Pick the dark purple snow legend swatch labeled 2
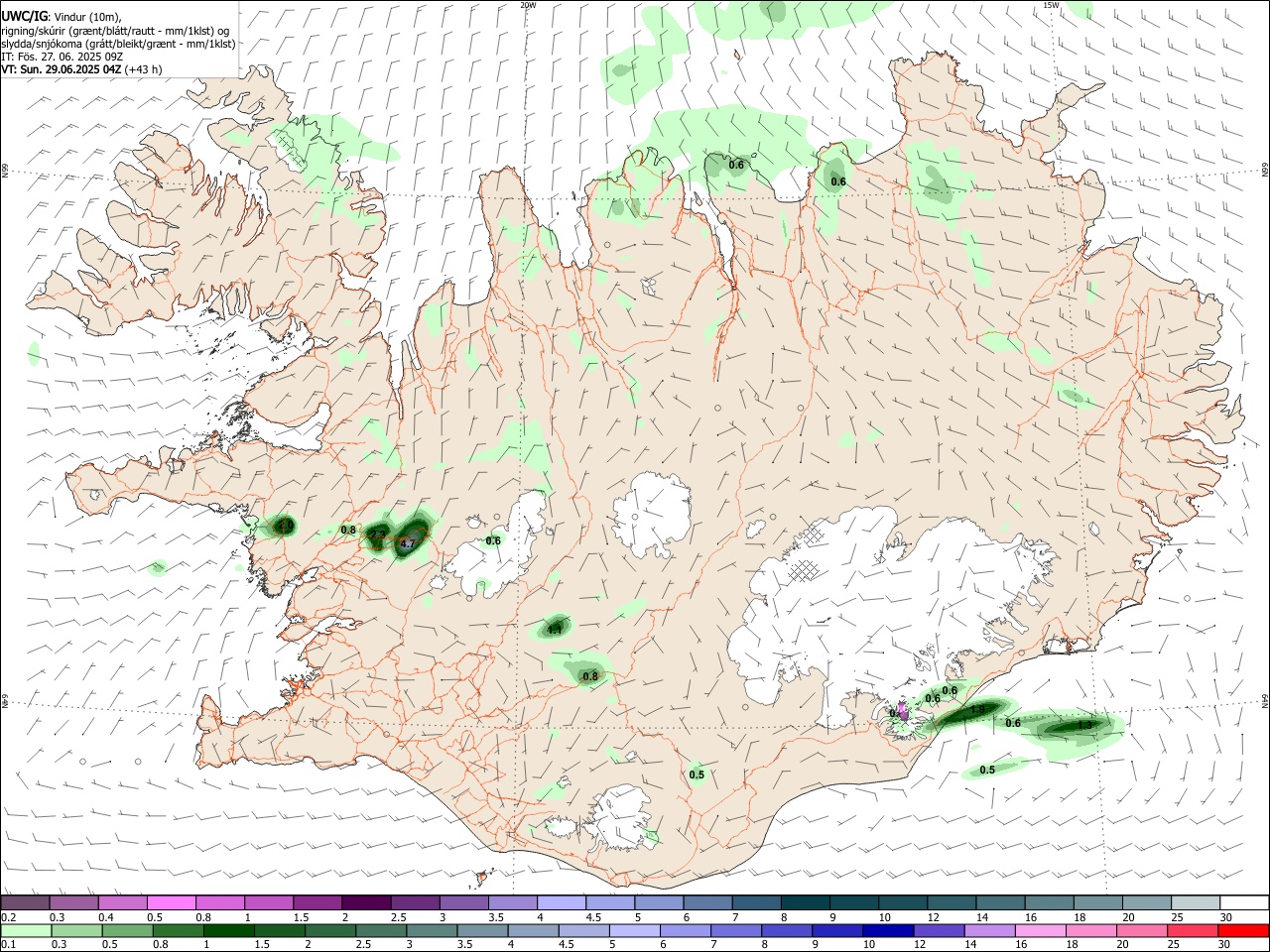 tap(365, 903)
